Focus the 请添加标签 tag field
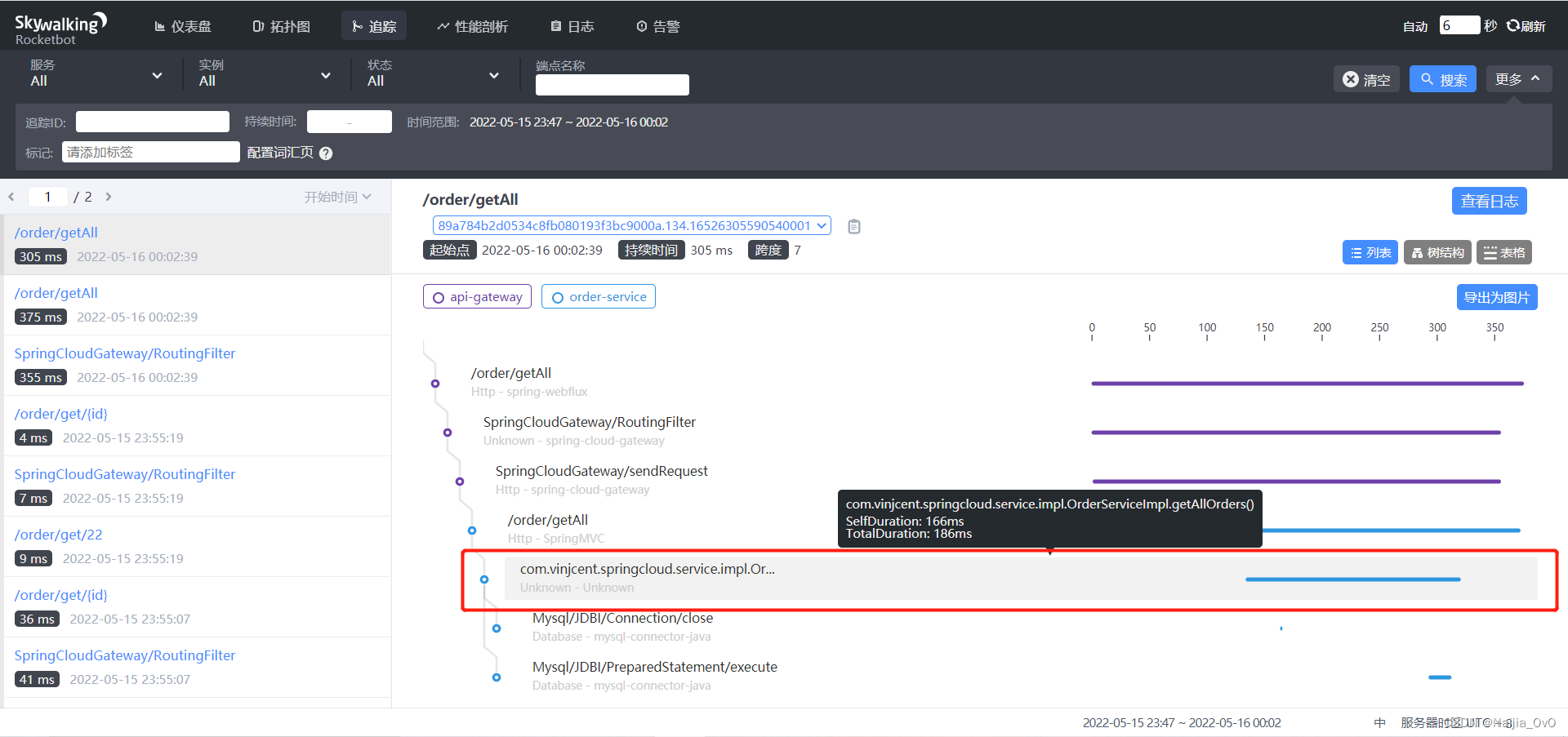 point(151,152)
